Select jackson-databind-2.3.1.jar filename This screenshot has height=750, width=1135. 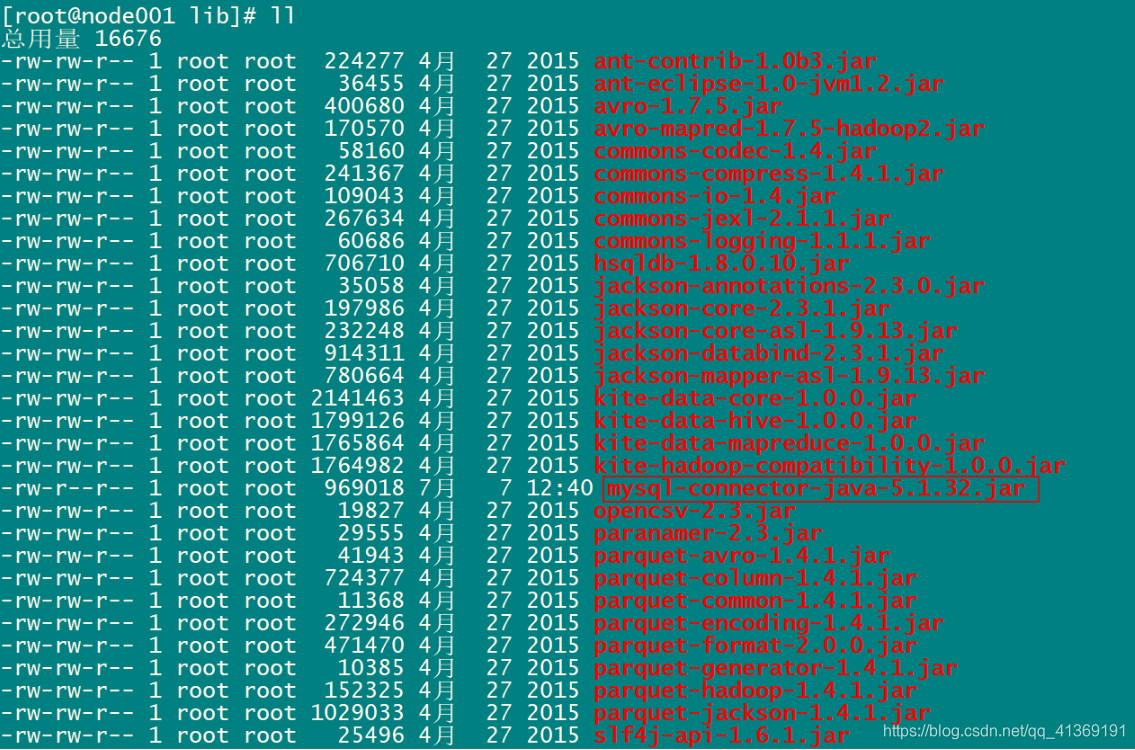pyautogui.click(x=769, y=353)
